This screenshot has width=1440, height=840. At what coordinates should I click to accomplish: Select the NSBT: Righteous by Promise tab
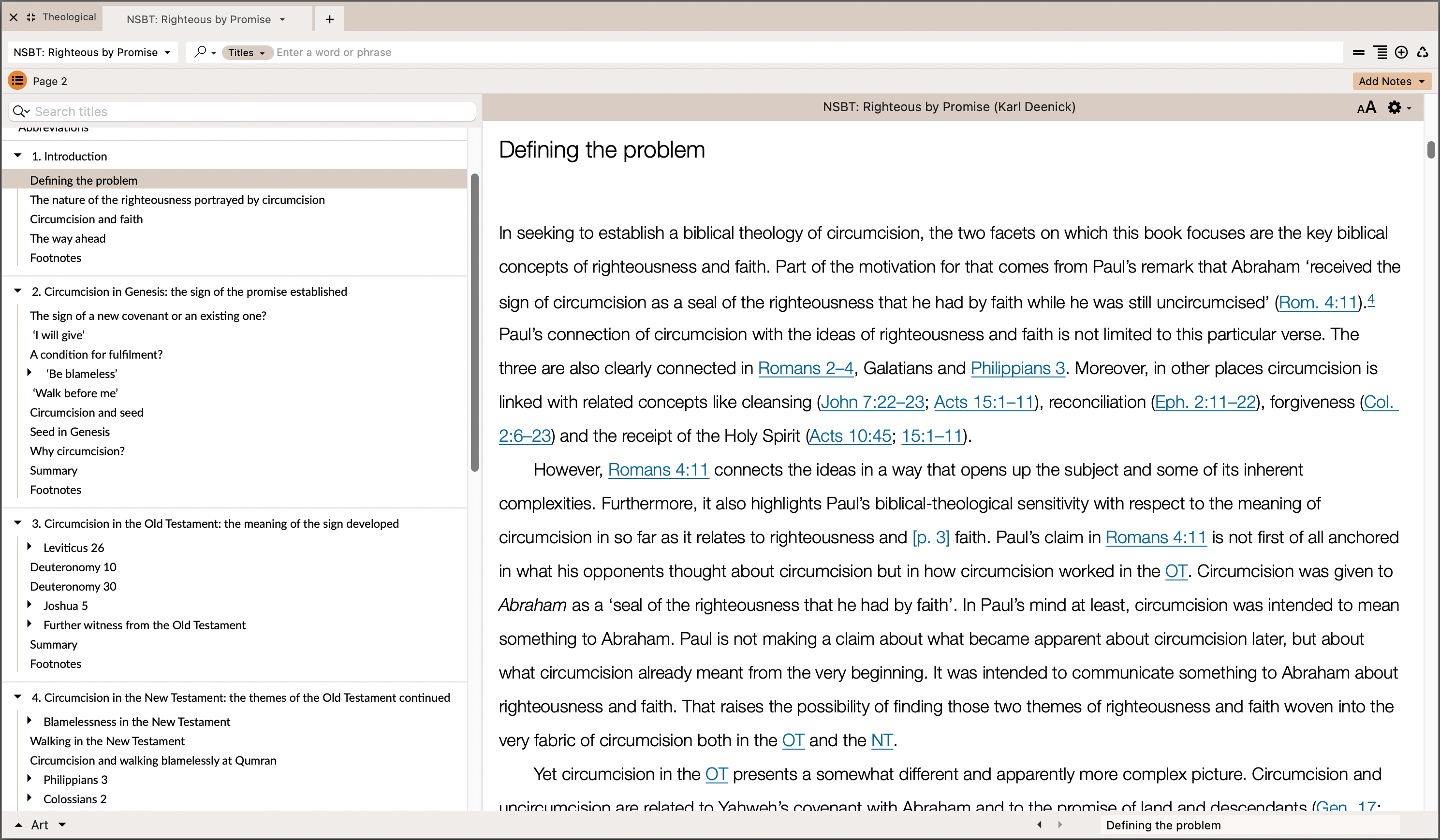pos(198,19)
